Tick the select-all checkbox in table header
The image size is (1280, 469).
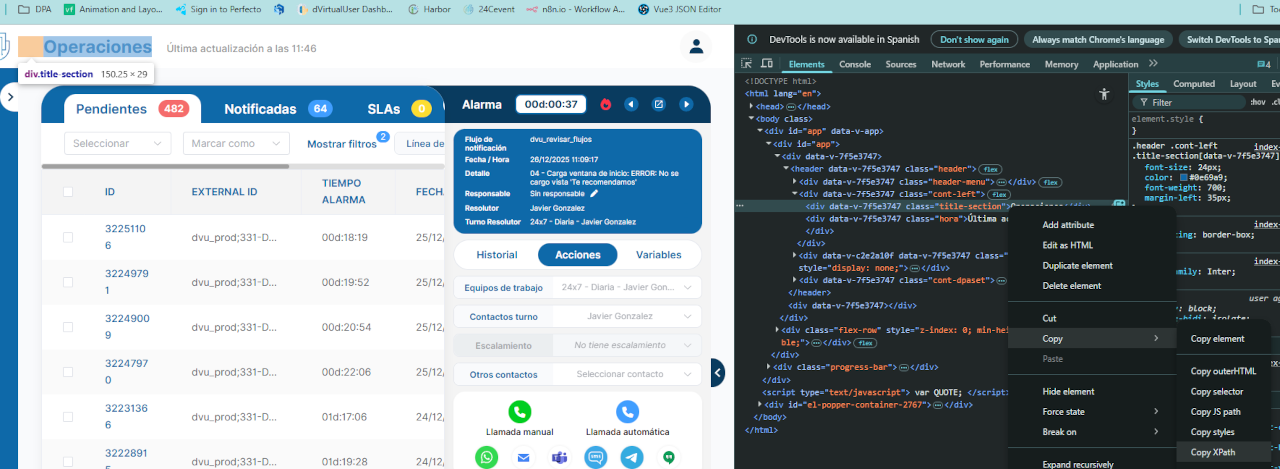68,192
